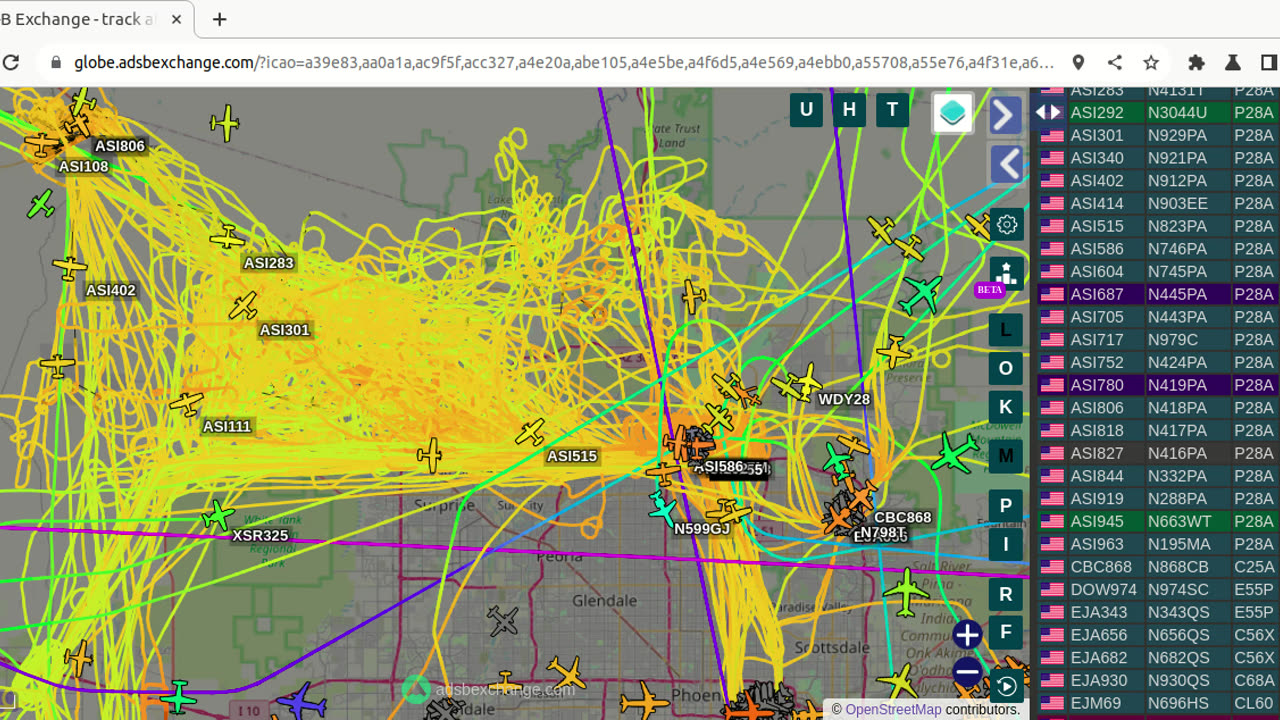The height and width of the screenshot is (720, 1280).
Task: Open the browser side panel icon
Action: pyautogui.click(x=1269, y=62)
